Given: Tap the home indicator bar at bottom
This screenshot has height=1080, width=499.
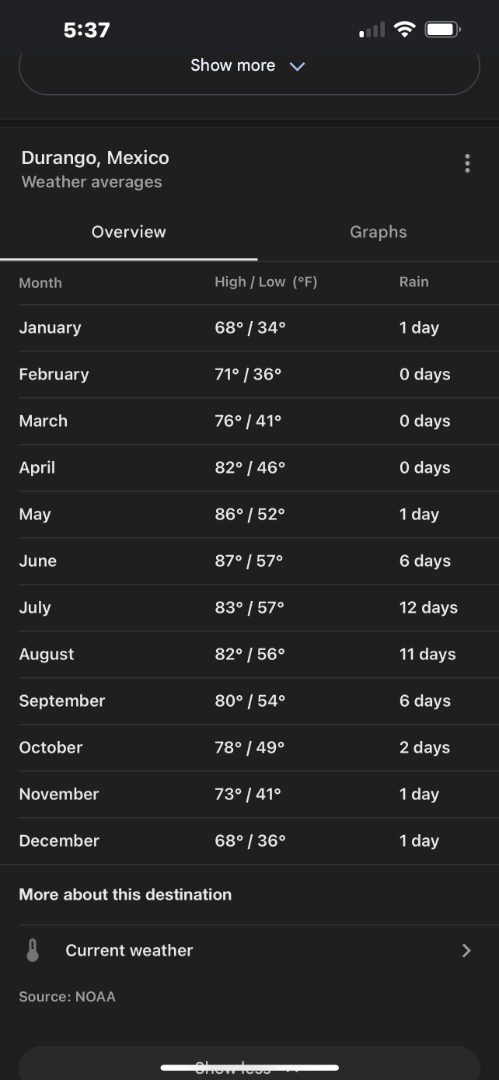Looking at the screenshot, I should [250, 1068].
